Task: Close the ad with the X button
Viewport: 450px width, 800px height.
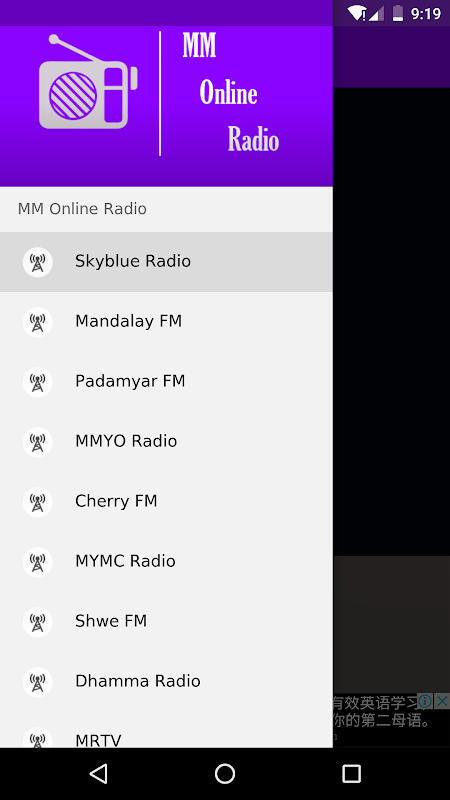Action: [x=442, y=701]
